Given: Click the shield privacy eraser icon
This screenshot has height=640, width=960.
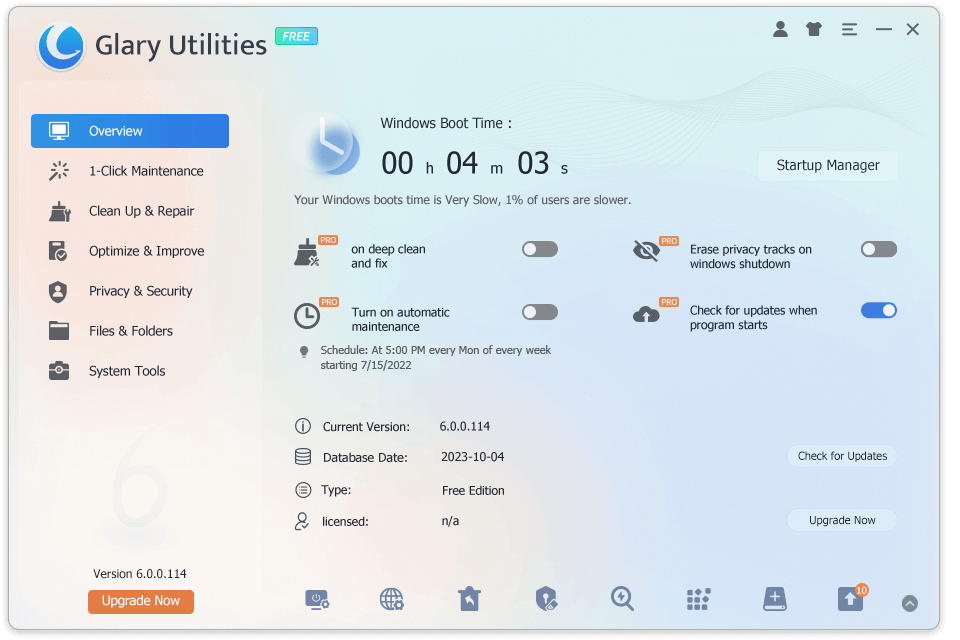Looking at the screenshot, I should pos(546,599).
